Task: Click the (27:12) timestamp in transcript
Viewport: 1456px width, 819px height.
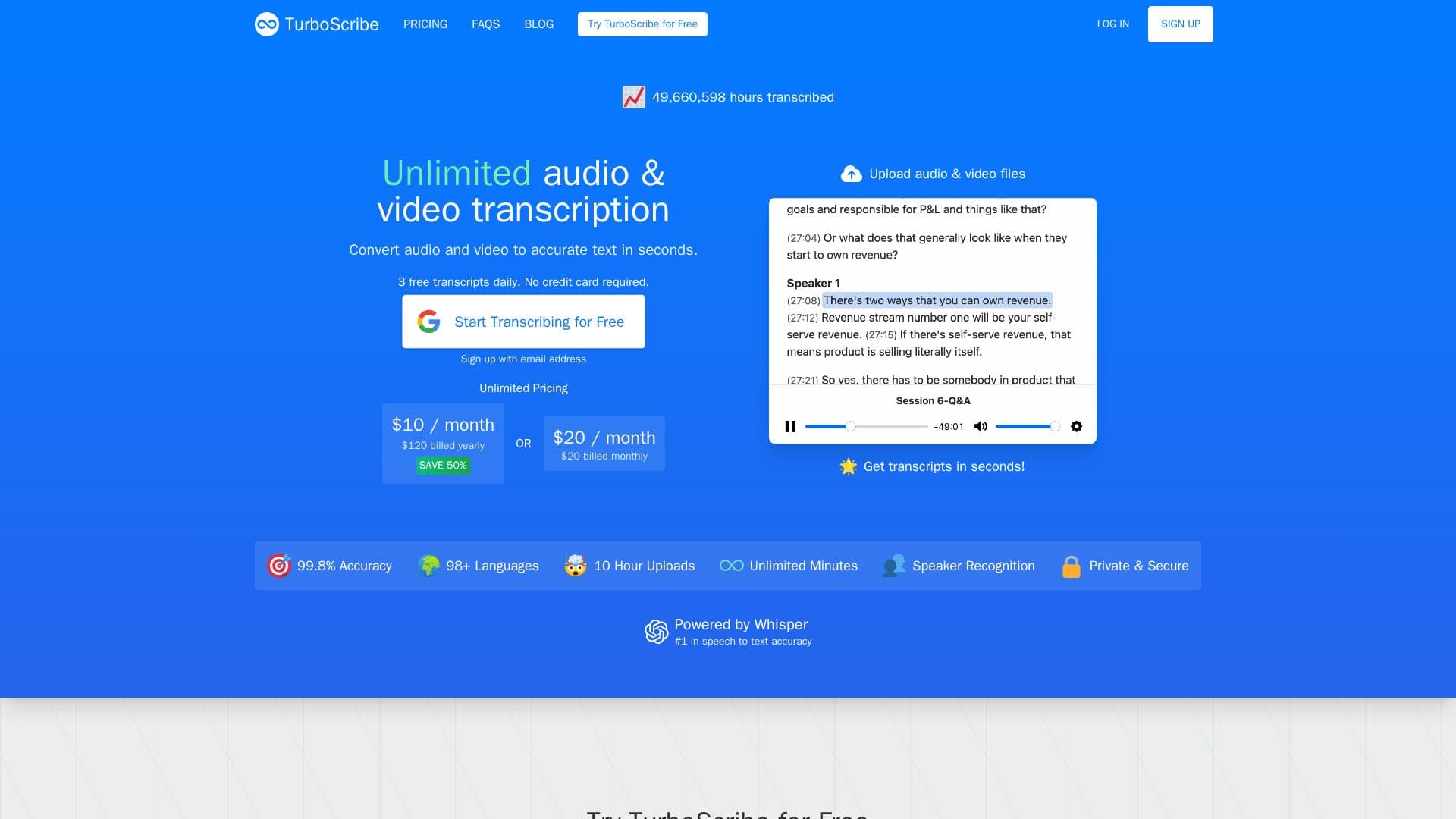Action: coord(802,318)
